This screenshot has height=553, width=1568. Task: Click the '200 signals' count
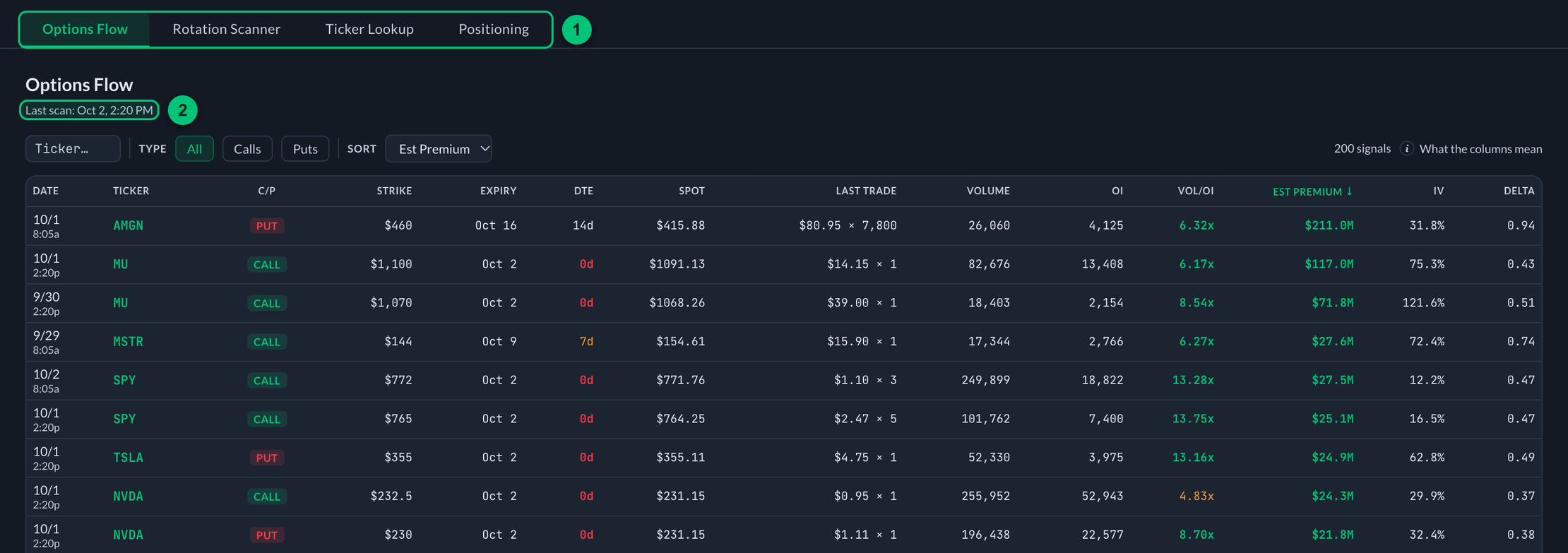[x=1362, y=149]
